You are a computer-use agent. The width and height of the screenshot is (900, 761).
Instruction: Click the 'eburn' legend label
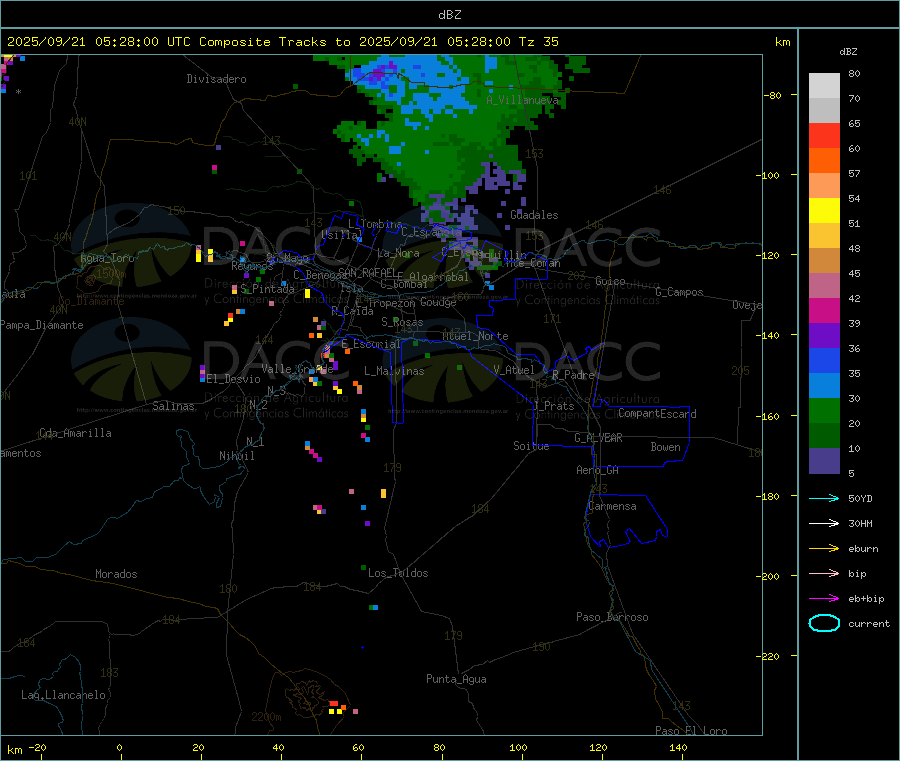(x=863, y=549)
